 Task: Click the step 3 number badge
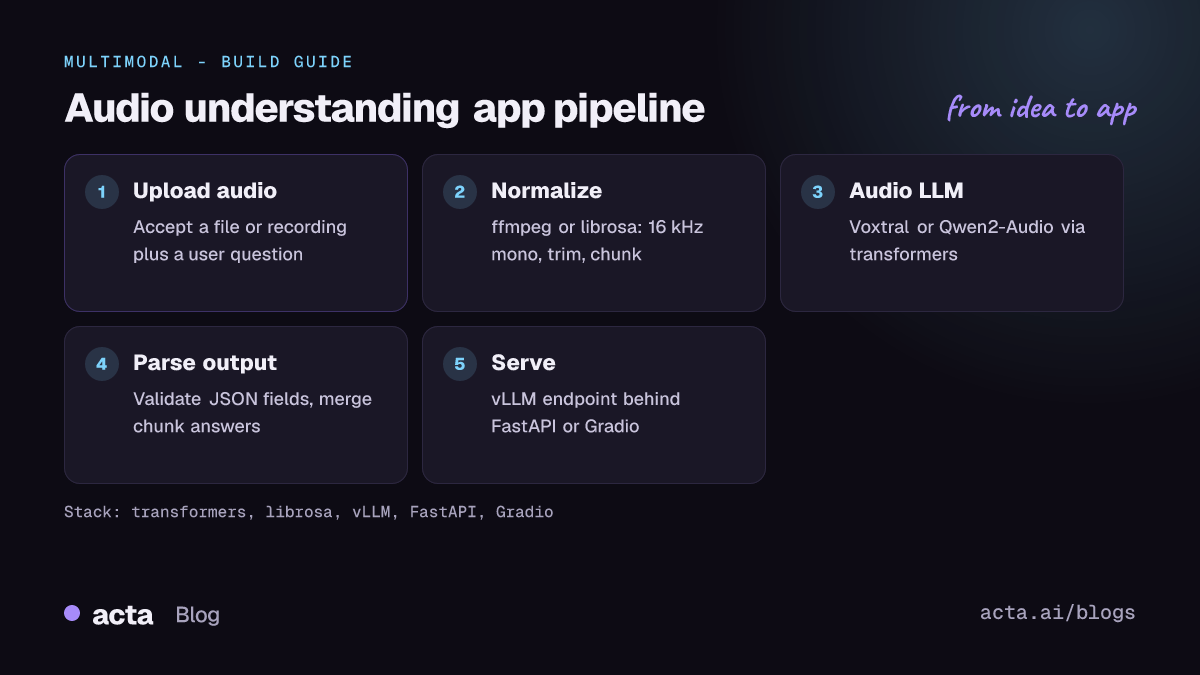pyautogui.click(x=818, y=192)
